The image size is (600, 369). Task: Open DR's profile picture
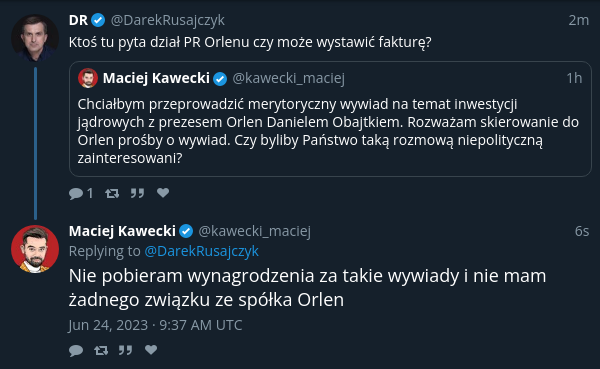(x=35, y=38)
